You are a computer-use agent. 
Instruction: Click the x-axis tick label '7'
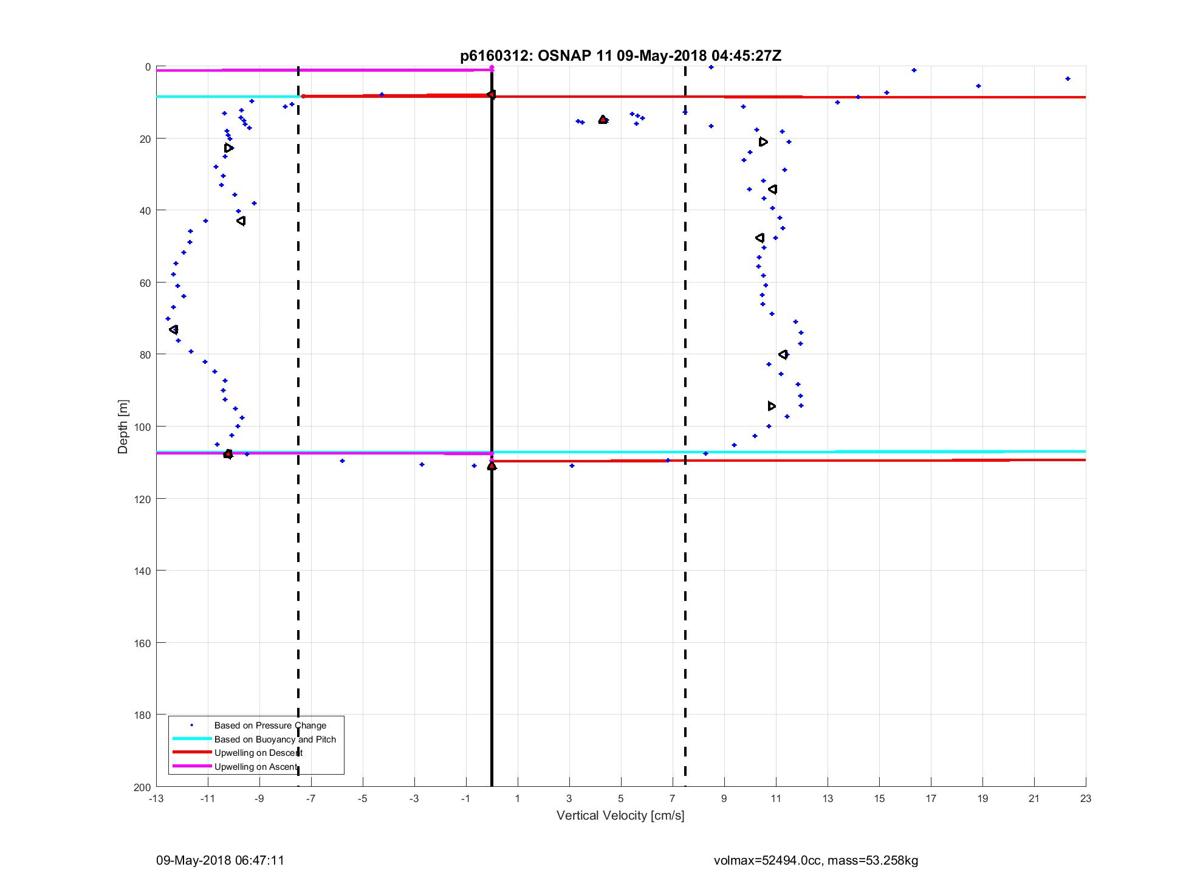(x=673, y=799)
